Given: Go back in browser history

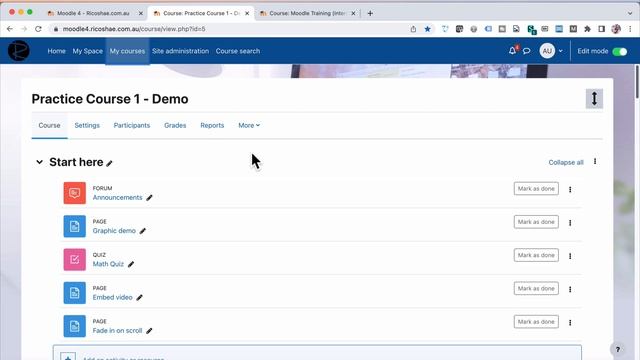Looking at the screenshot, I should (x=10, y=29).
